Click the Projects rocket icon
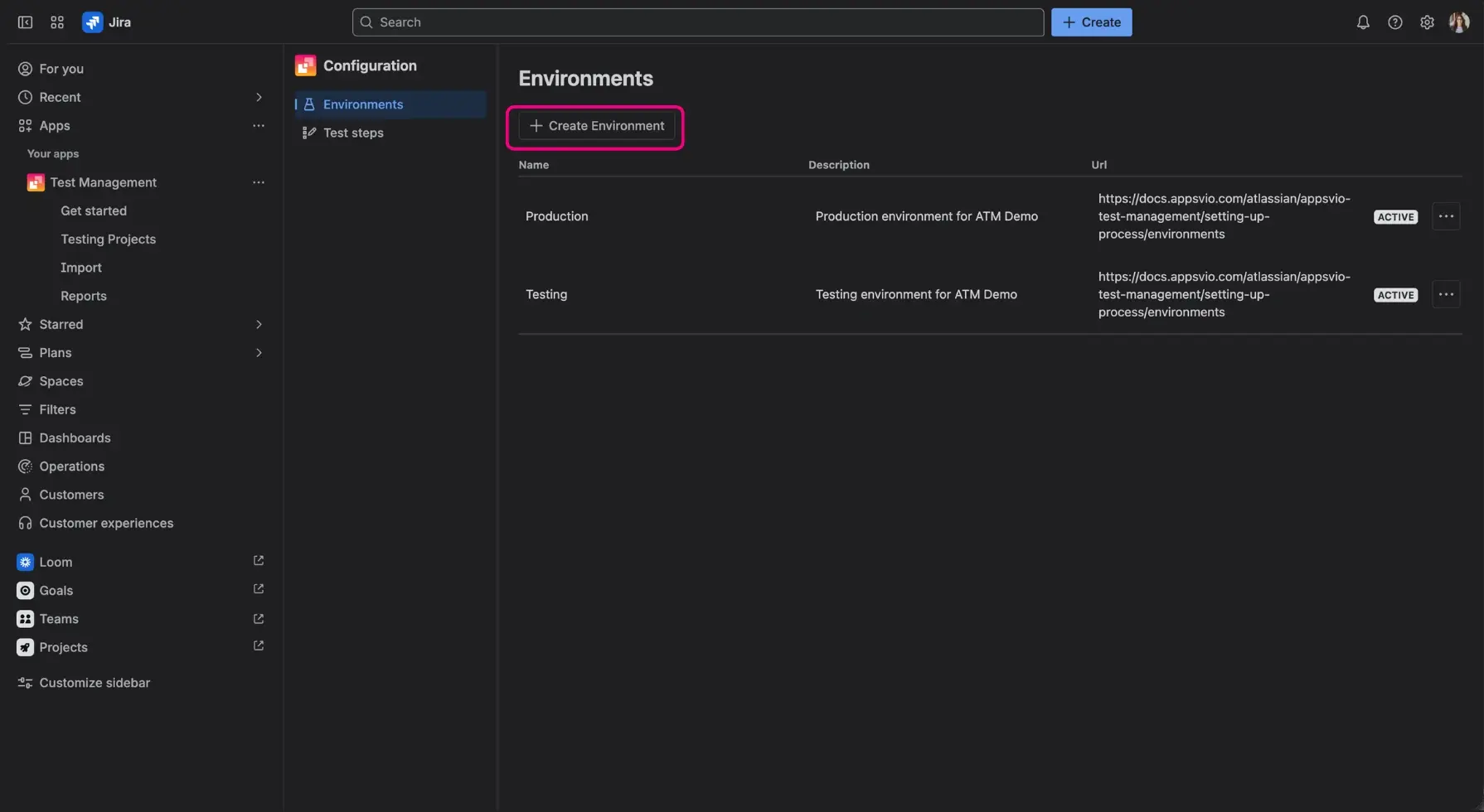The height and width of the screenshot is (812, 1484). 25,647
